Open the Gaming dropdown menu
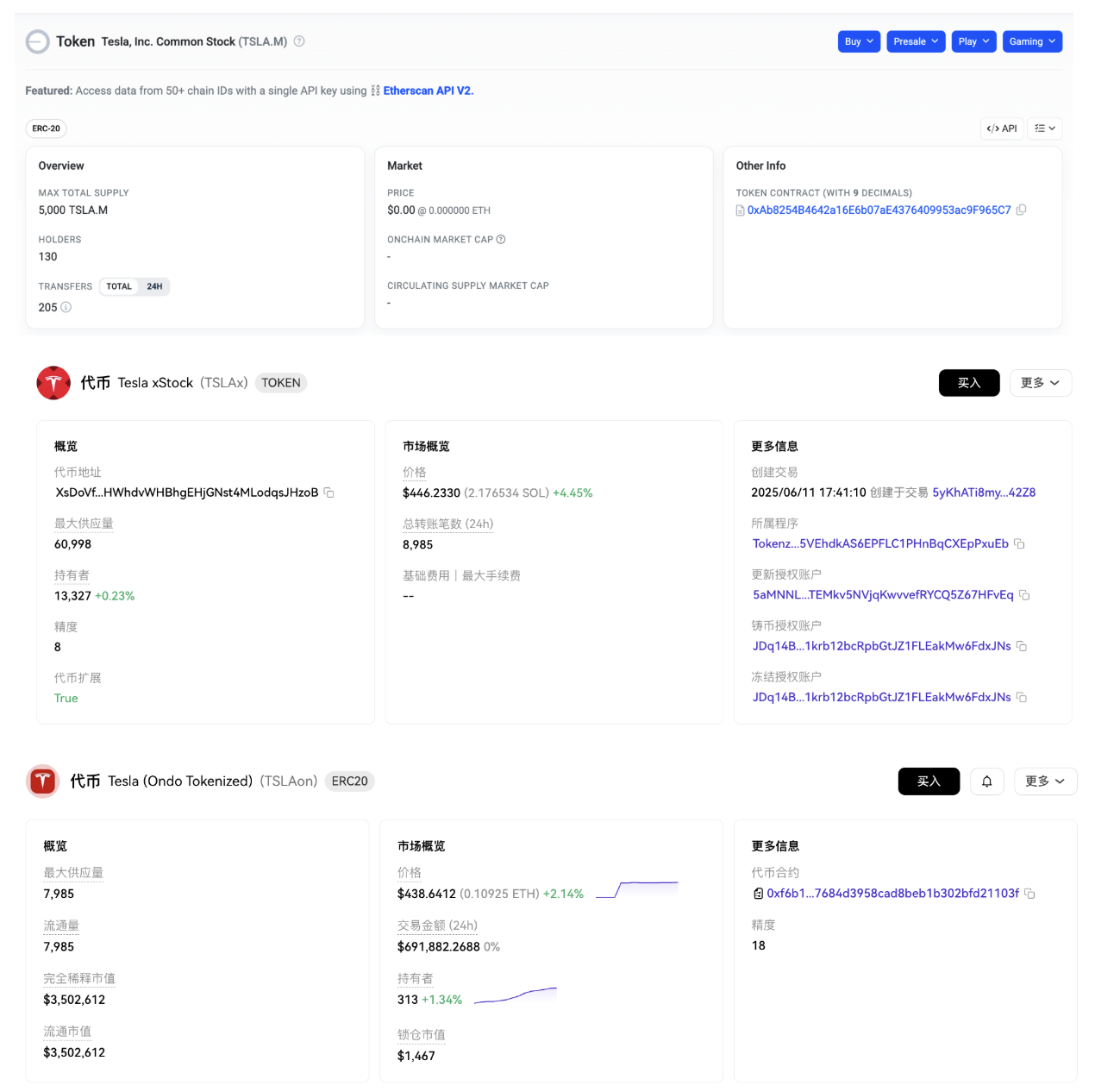The height and width of the screenshot is (1092, 1095). tap(1031, 41)
